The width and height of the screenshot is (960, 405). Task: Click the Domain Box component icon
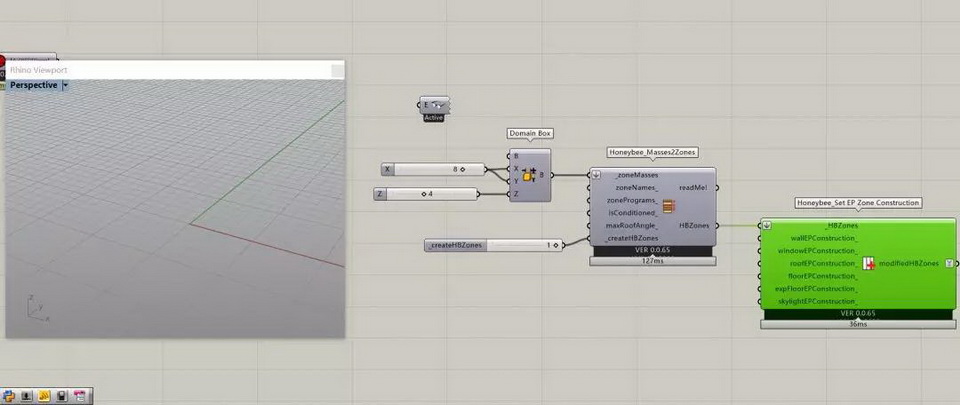(529, 176)
